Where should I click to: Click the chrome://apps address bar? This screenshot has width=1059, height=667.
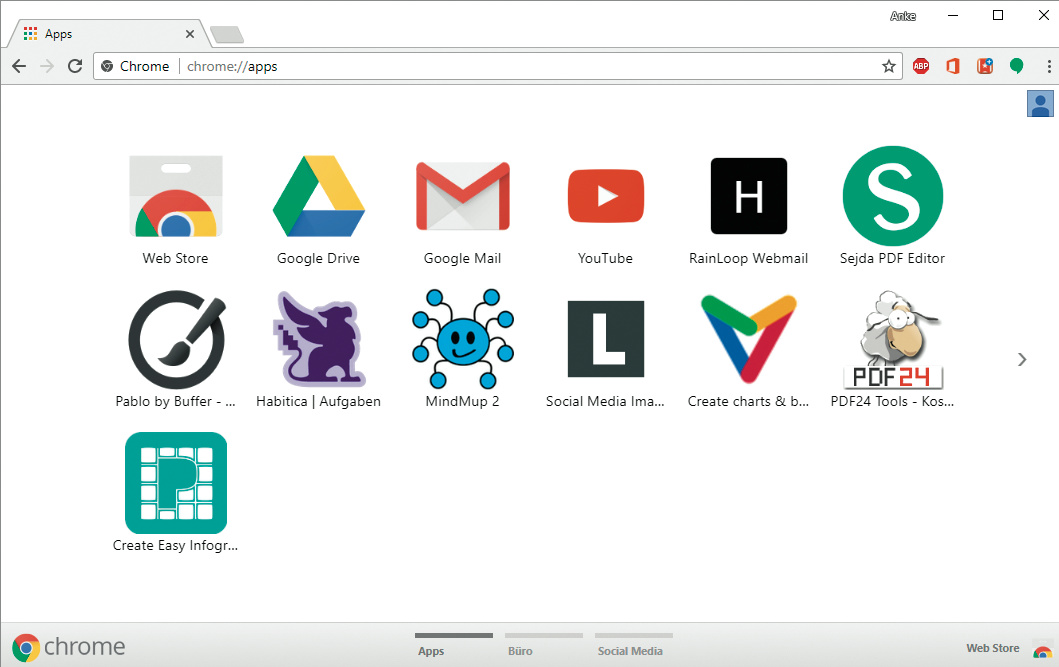[500, 66]
